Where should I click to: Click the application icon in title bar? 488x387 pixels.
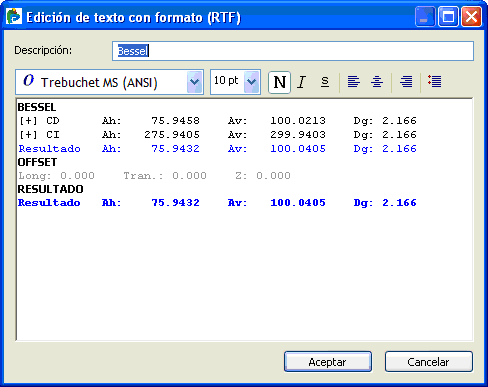[x=14, y=16]
